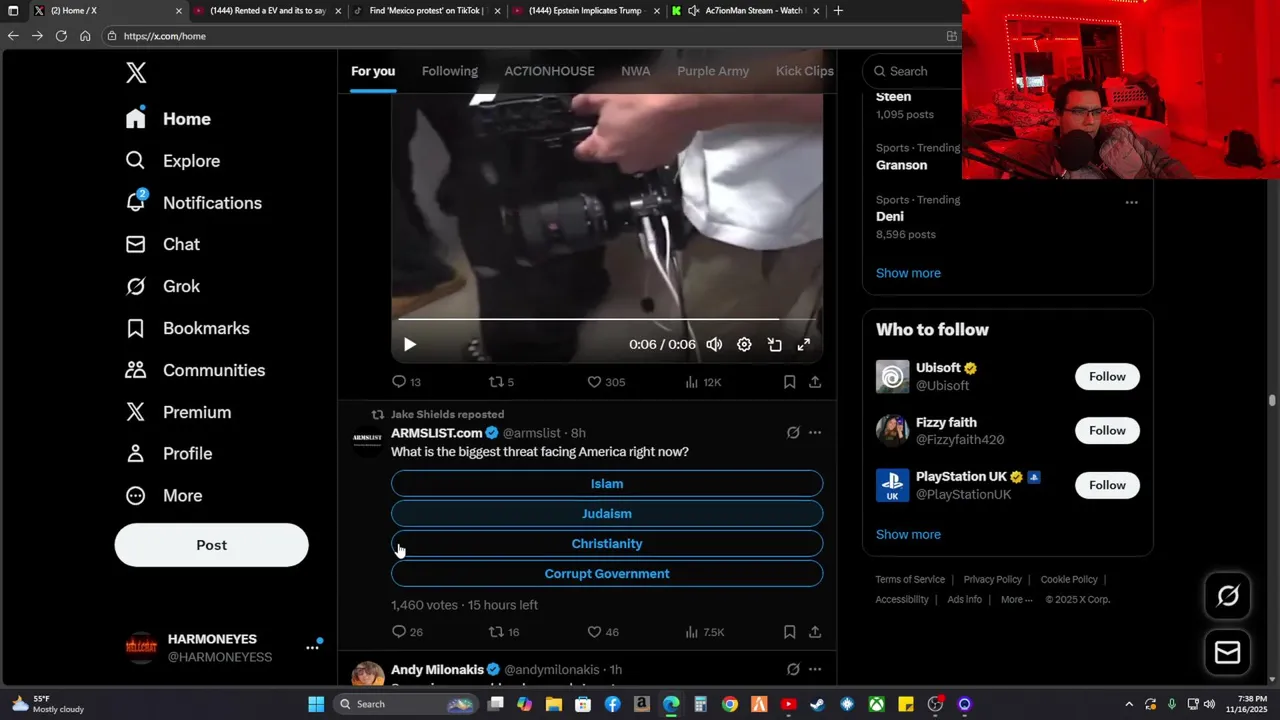Open Windows Start menu

click(x=316, y=704)
